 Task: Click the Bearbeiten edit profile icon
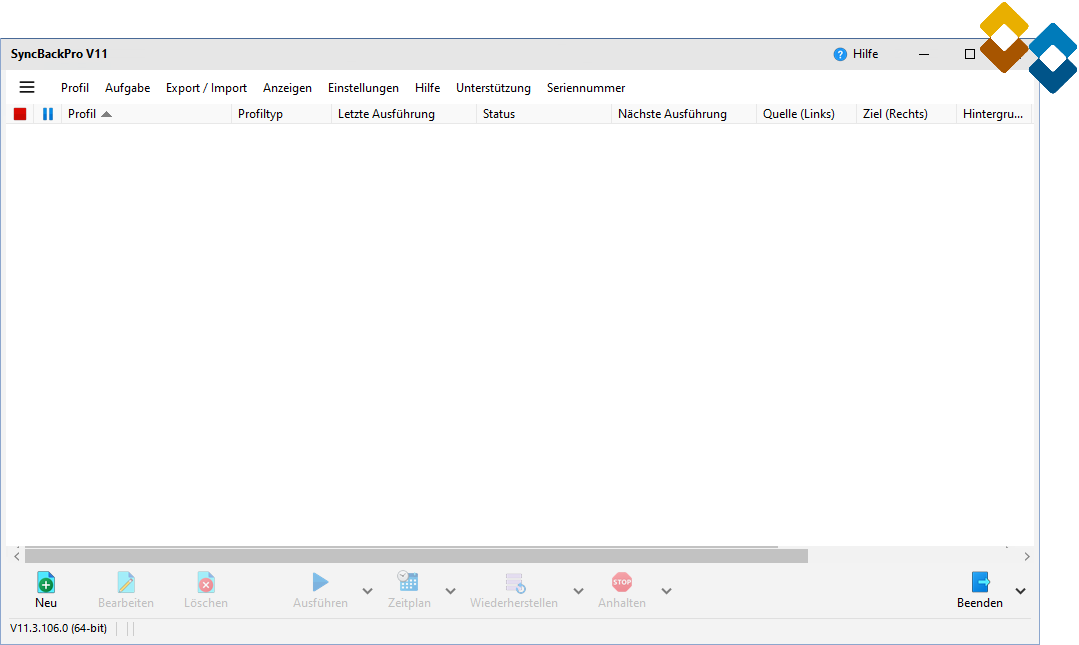point(126,582)
